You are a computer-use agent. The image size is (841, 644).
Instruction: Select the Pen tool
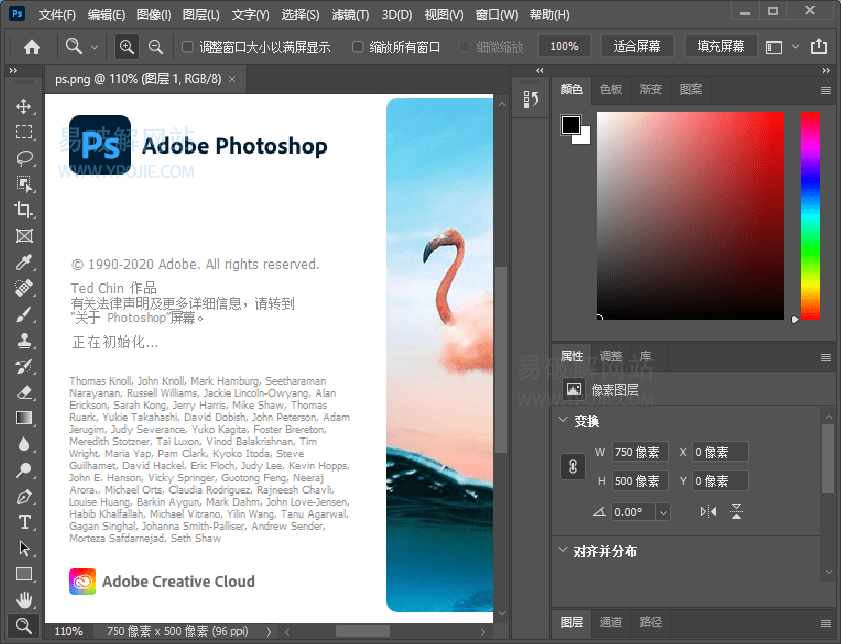tap(24, 496)
